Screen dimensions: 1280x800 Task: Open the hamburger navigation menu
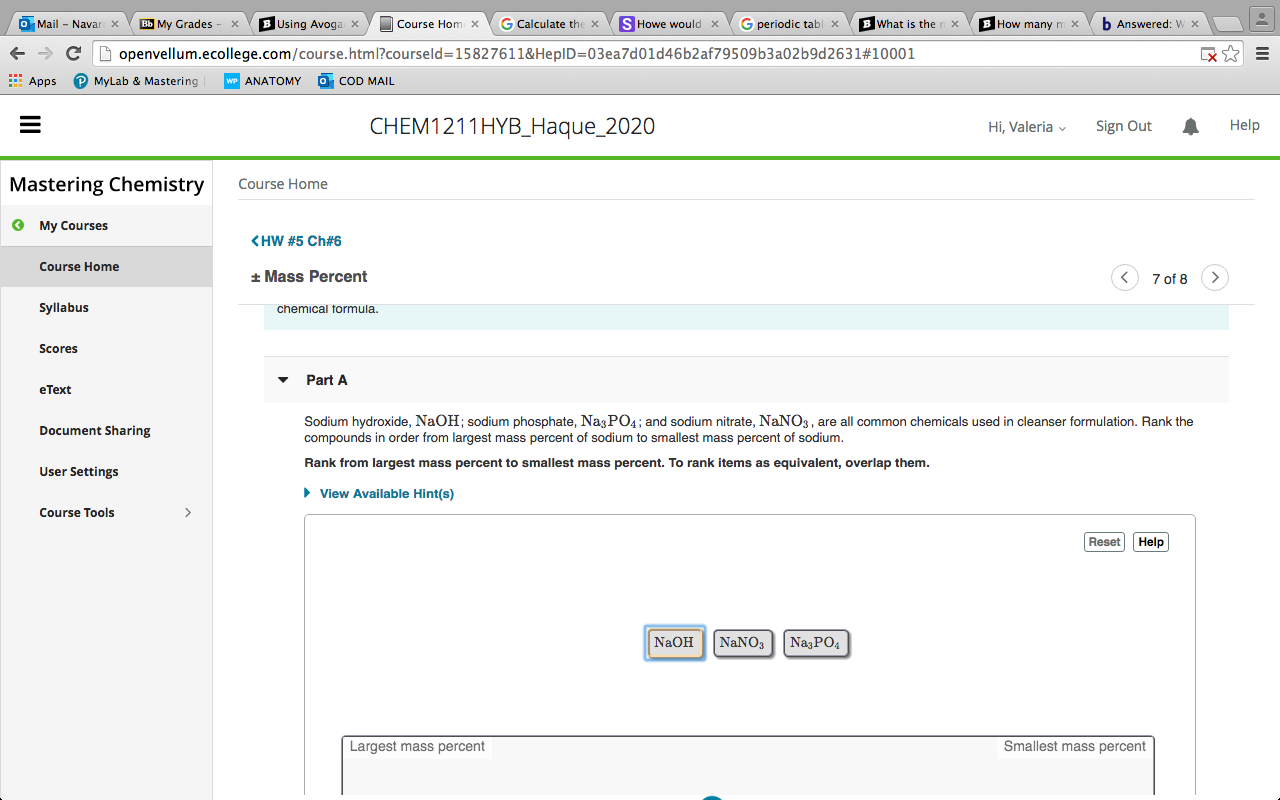tap(30, 125)
